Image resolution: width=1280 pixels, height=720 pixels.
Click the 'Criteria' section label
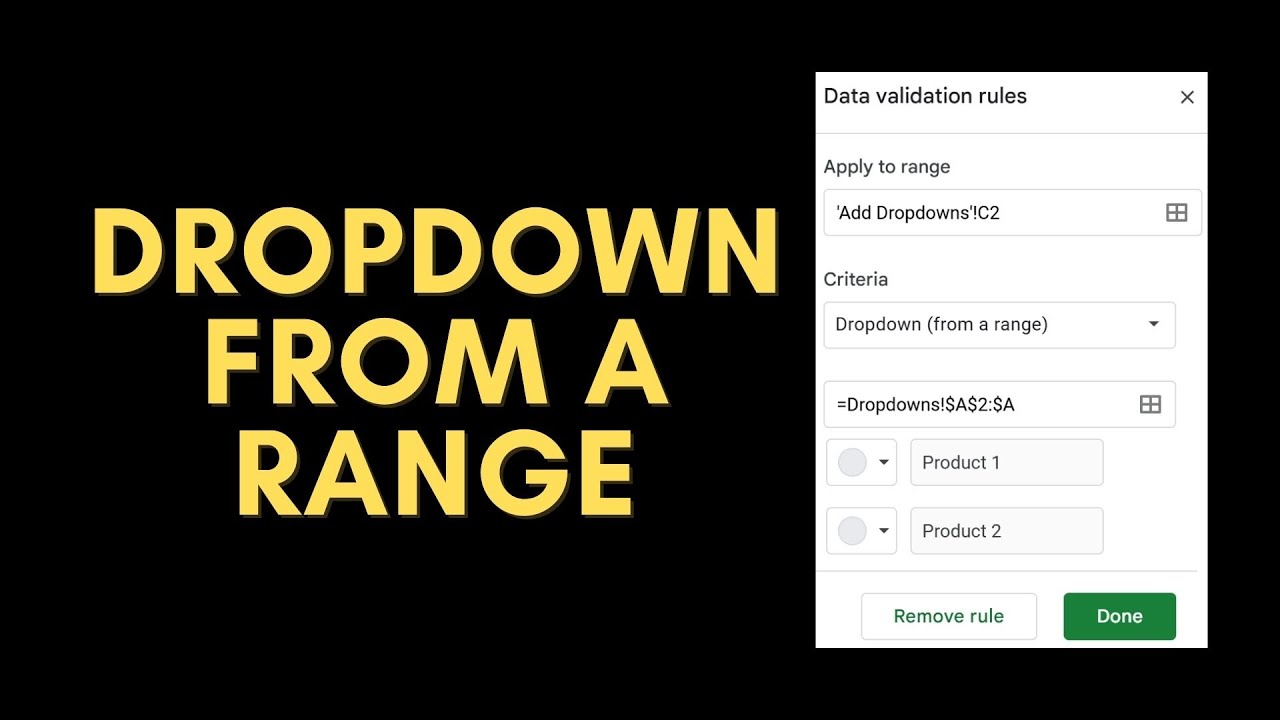point(855,279)
